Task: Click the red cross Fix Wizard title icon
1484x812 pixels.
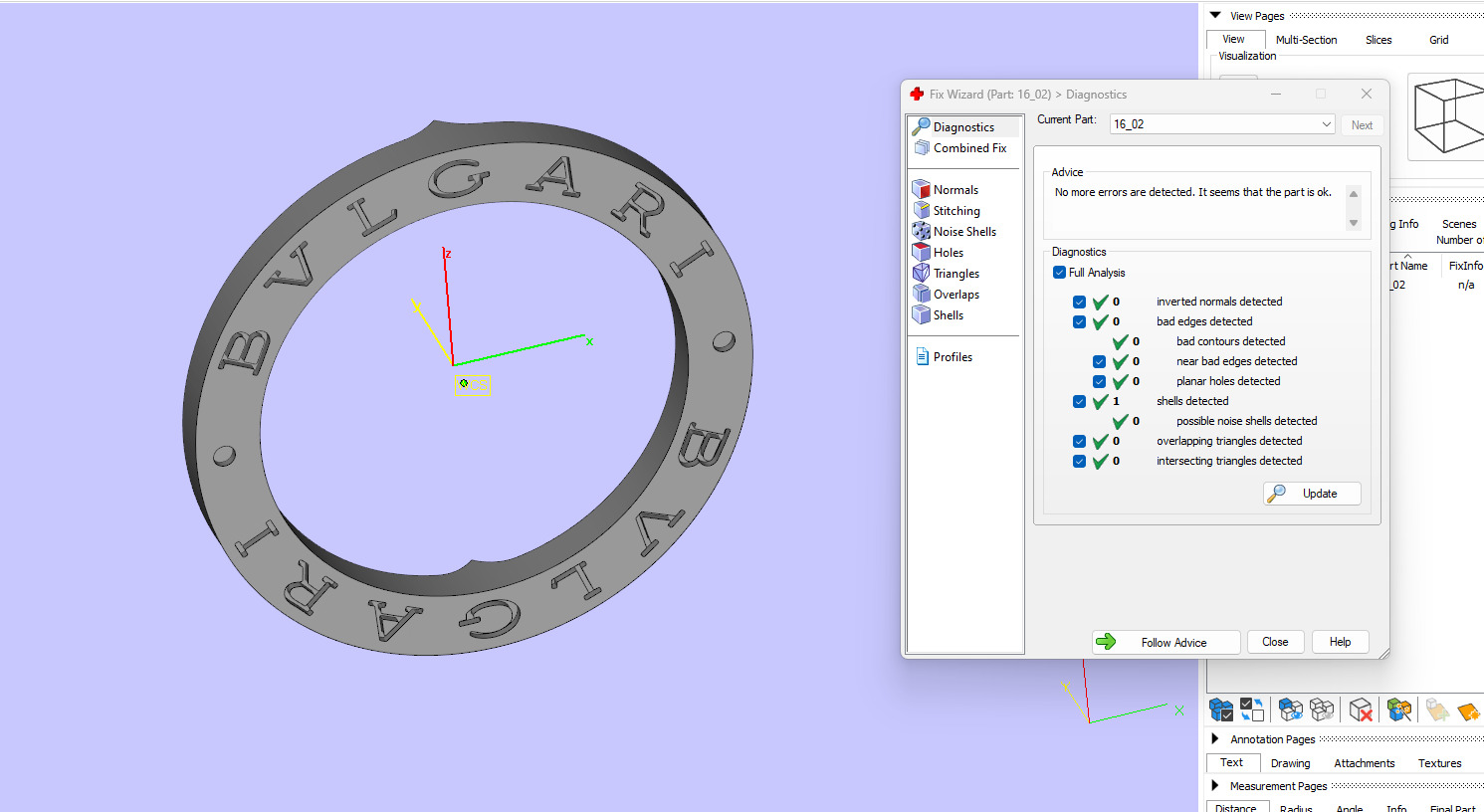Action: click(x=917, y=95)
